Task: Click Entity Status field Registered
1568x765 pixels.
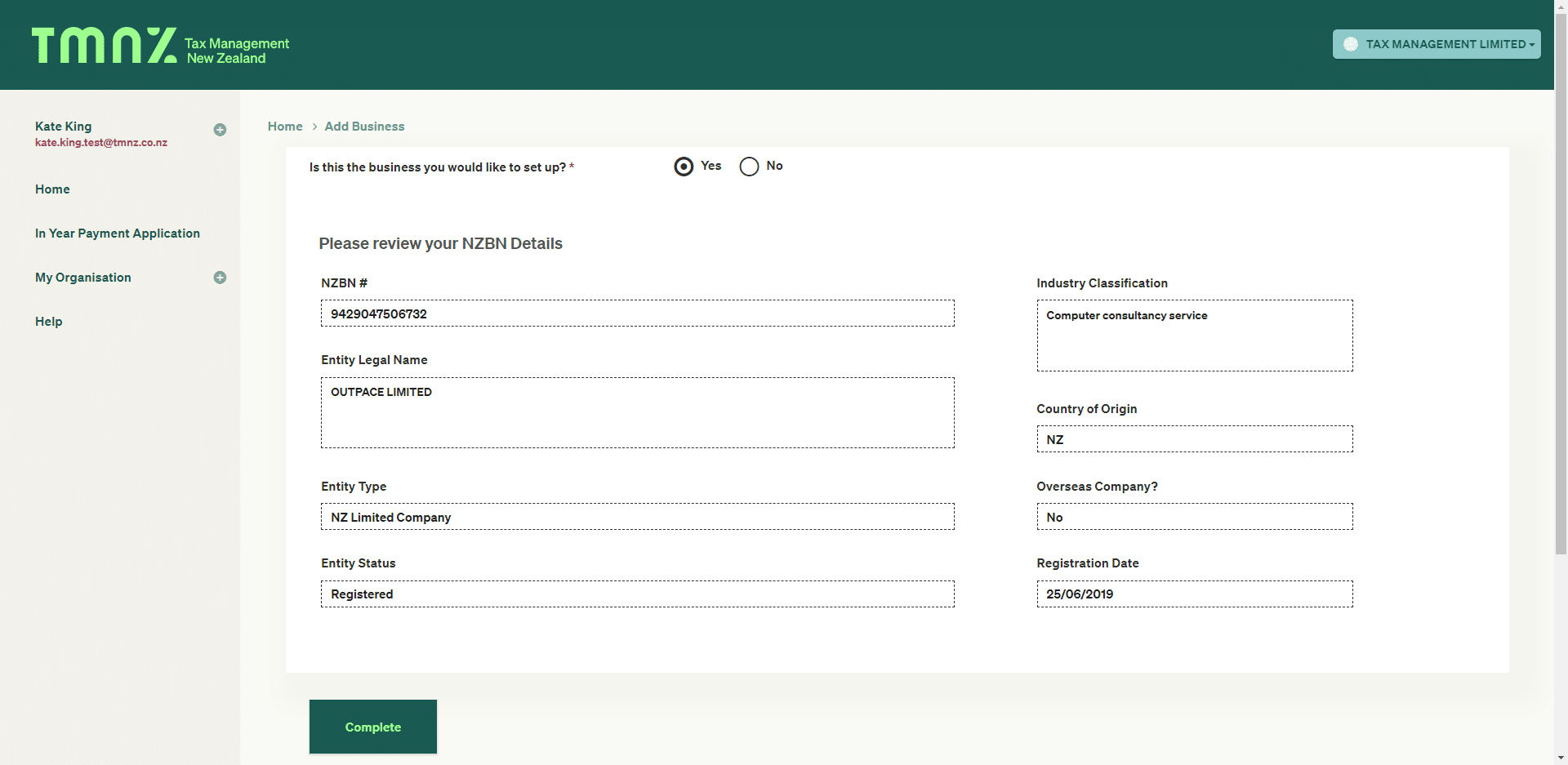Action: [x=638, y=594]
